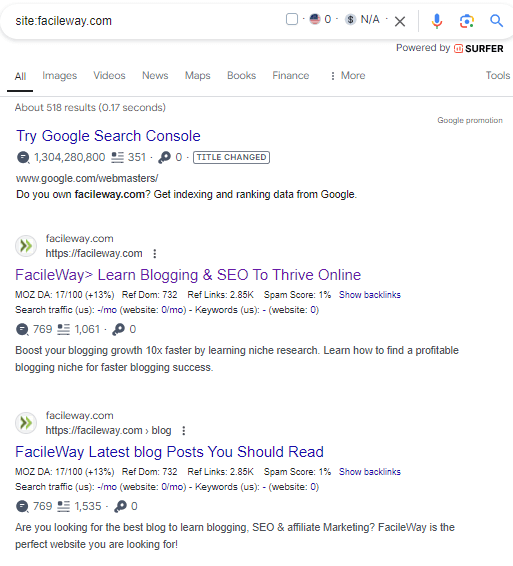The width and height of the screenshot is (513, 566).
Task: Click the Google promotion label
Action: tap(470, 120)
